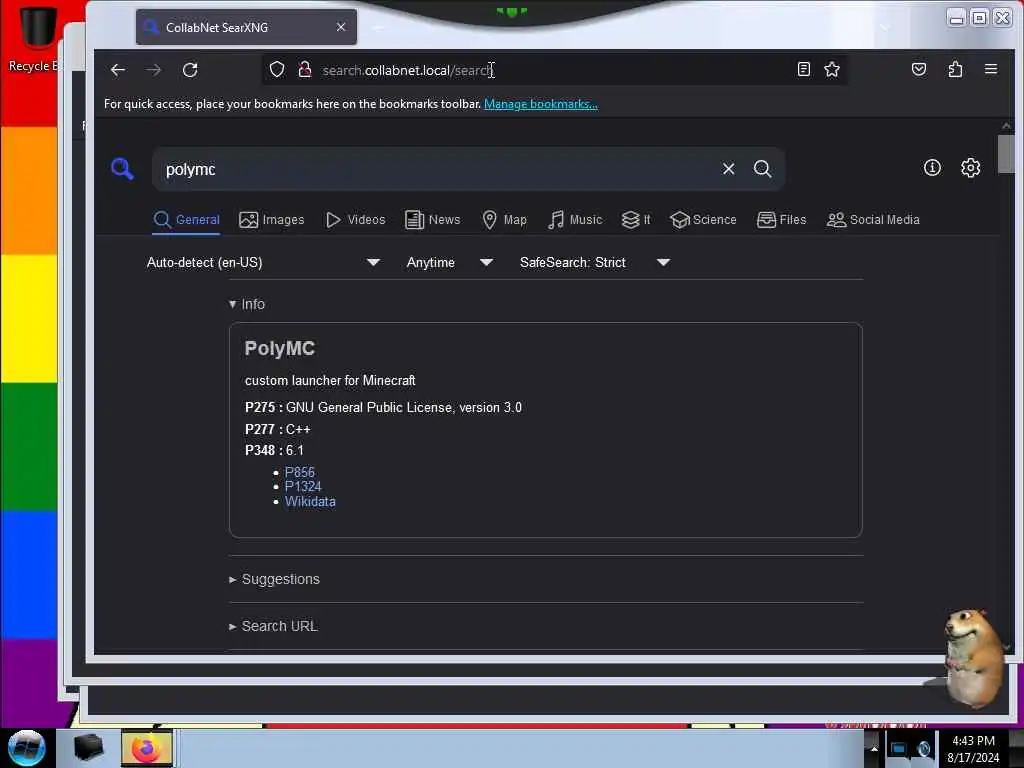Click the SearXNG magnifier logo
1024x768 pixels.
coord(122,168)
